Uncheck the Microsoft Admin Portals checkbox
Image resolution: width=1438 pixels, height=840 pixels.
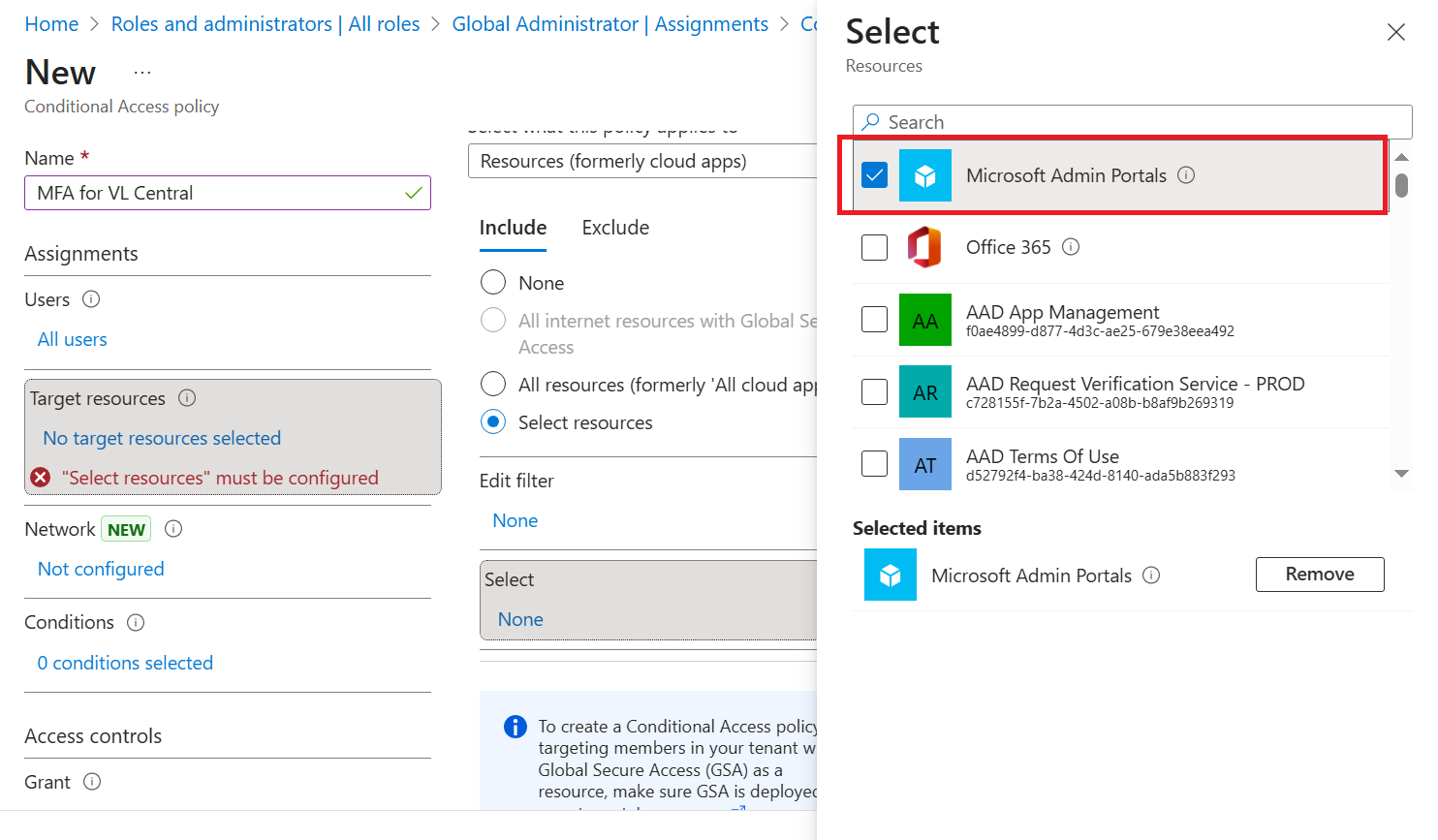tap(874, 175)
